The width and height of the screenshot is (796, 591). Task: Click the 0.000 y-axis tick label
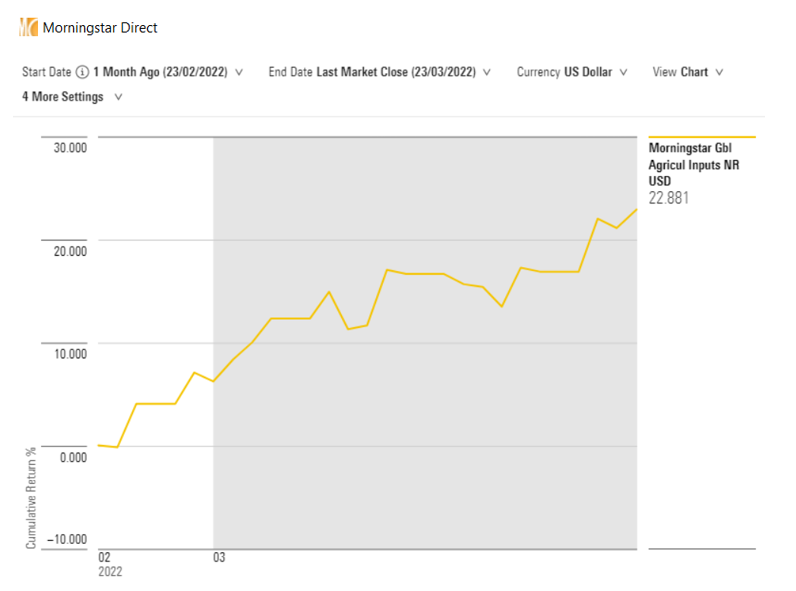click(x=73, y=457)
